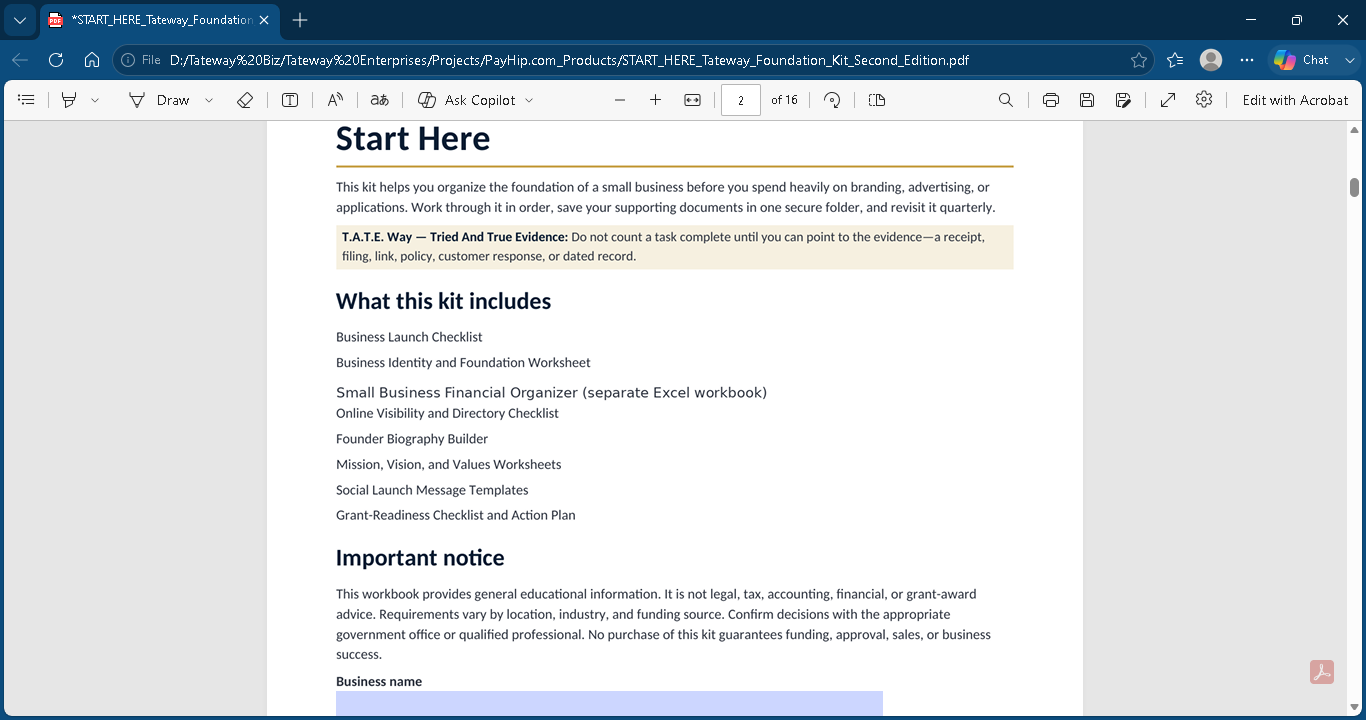This screenshot has height=720, width=1366.
Task: Select the Highlight tool
Action: 69,100
